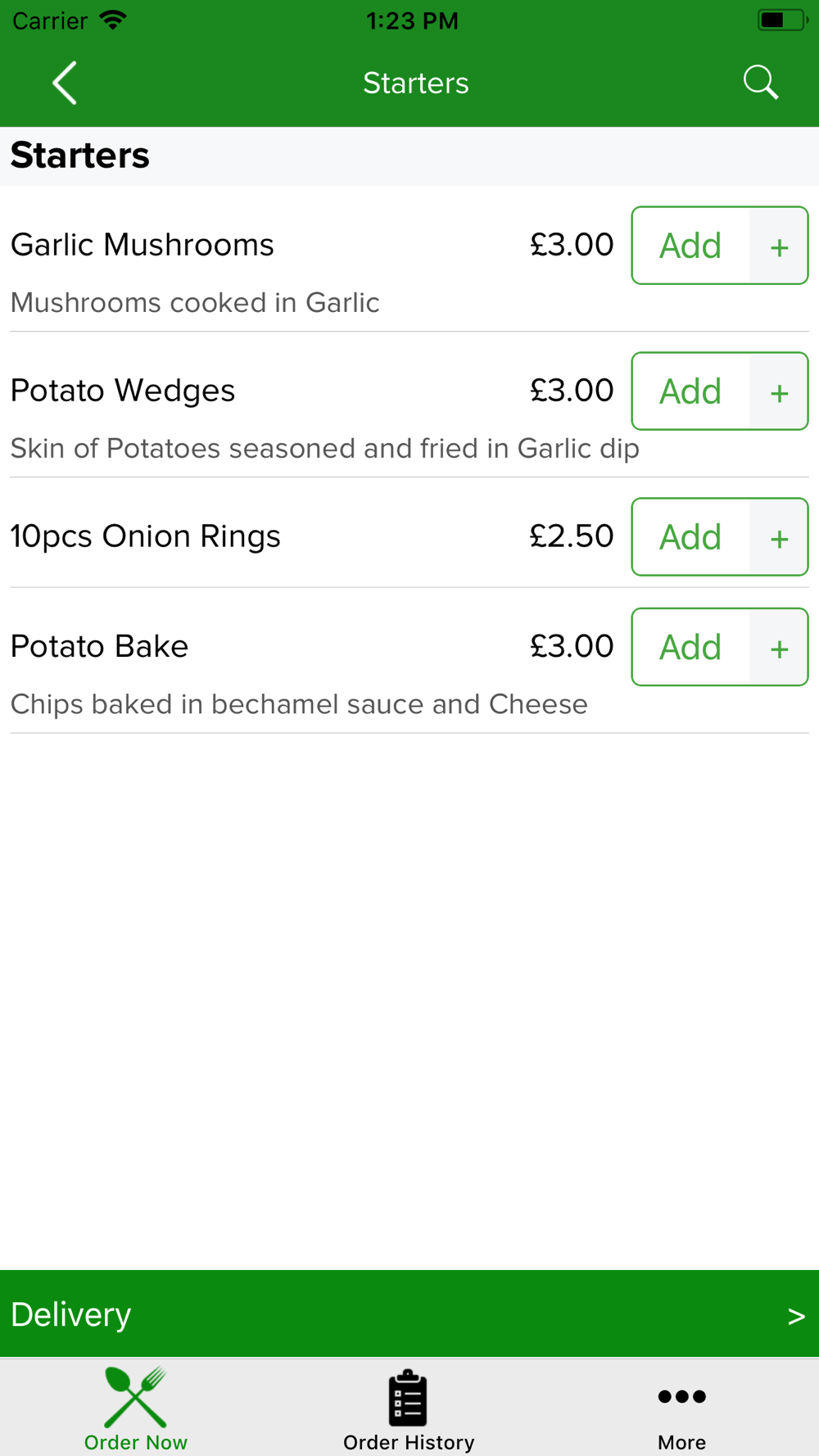Add Potato Wedges to the order
This screenshot has height=1456, width=819.
[x=690, y=391]
